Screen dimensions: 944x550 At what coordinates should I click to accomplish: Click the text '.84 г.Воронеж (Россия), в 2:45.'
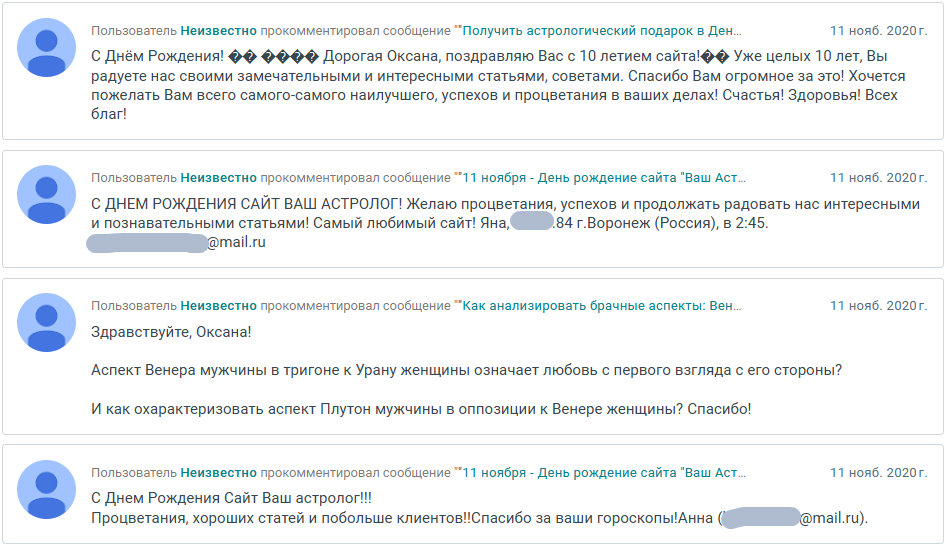[660, 223]
